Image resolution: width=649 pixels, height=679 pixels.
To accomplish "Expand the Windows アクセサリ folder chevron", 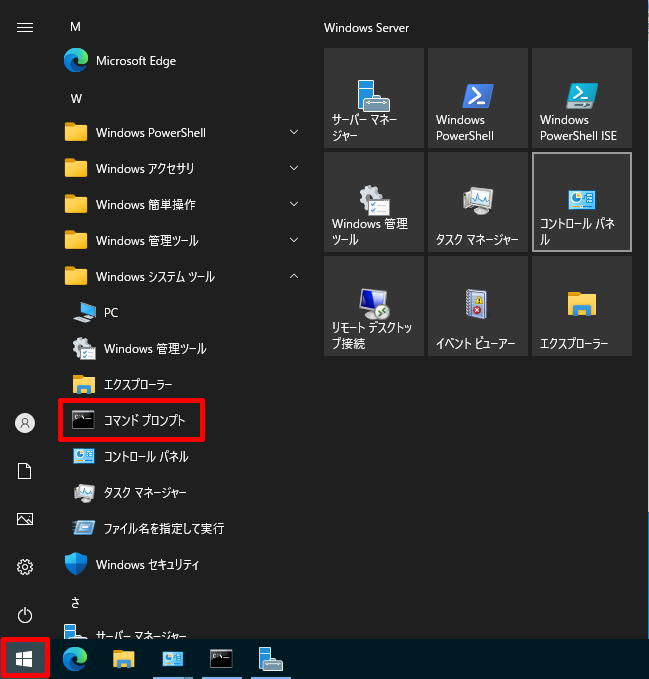I will (294, 168).
